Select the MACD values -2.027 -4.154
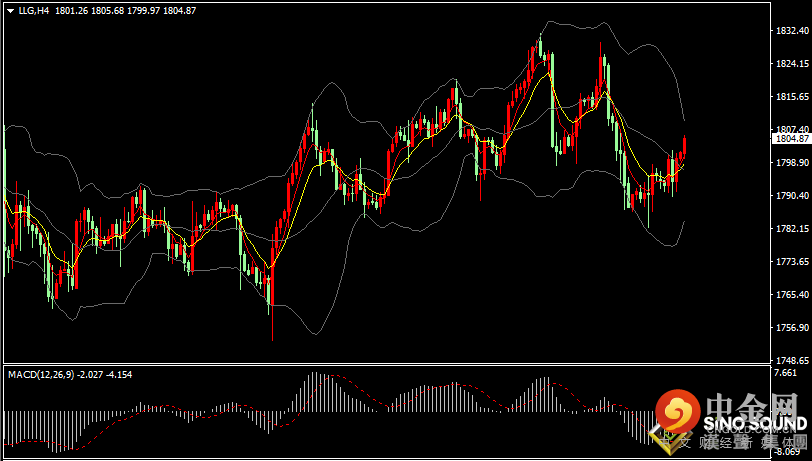This screenshot has width=812, height=461. pyautogui.click(x=105, y=374)
